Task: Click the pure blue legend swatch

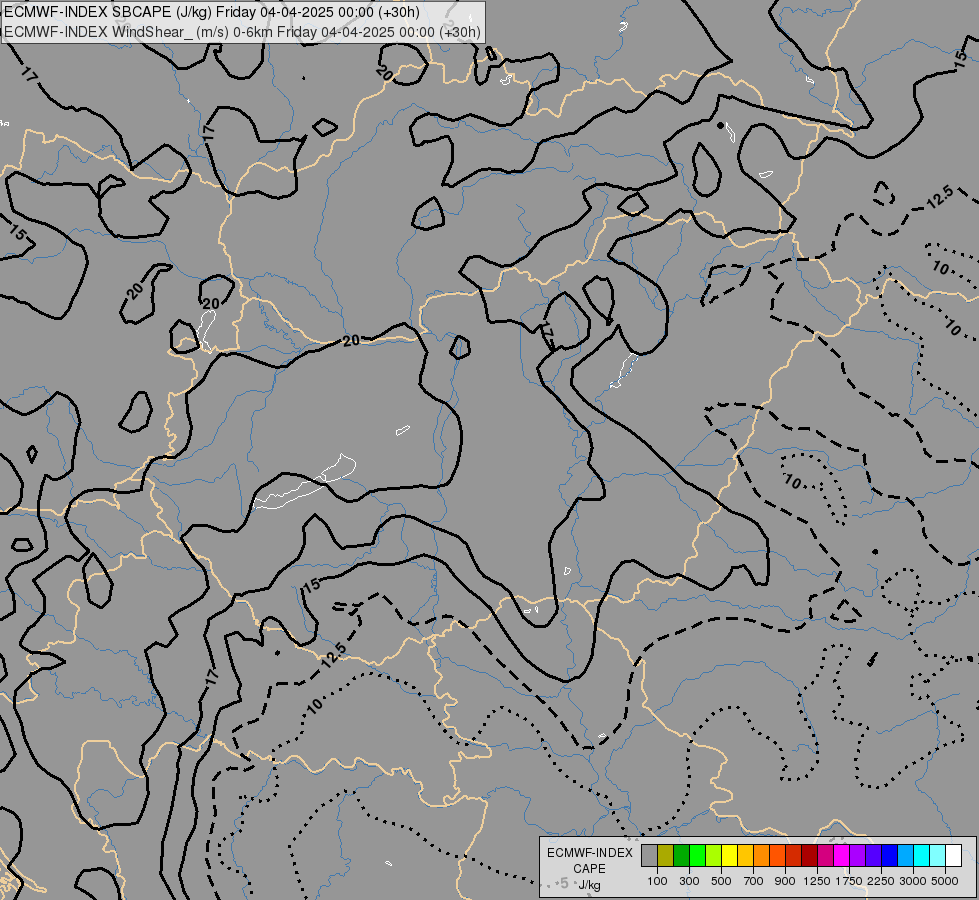Action: (x=889, y=856)
